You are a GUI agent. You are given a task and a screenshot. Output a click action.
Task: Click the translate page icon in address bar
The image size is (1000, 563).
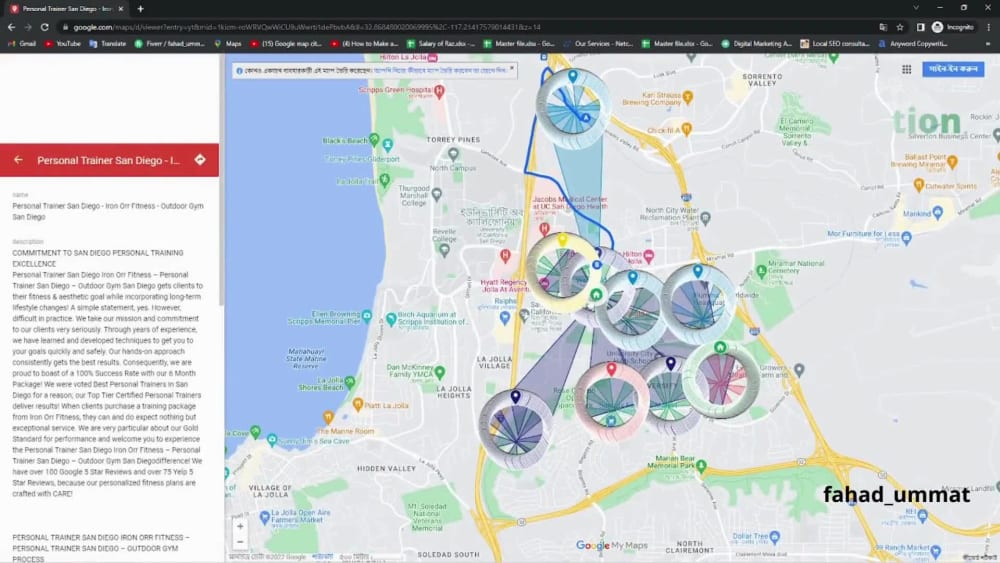(883, 27)
